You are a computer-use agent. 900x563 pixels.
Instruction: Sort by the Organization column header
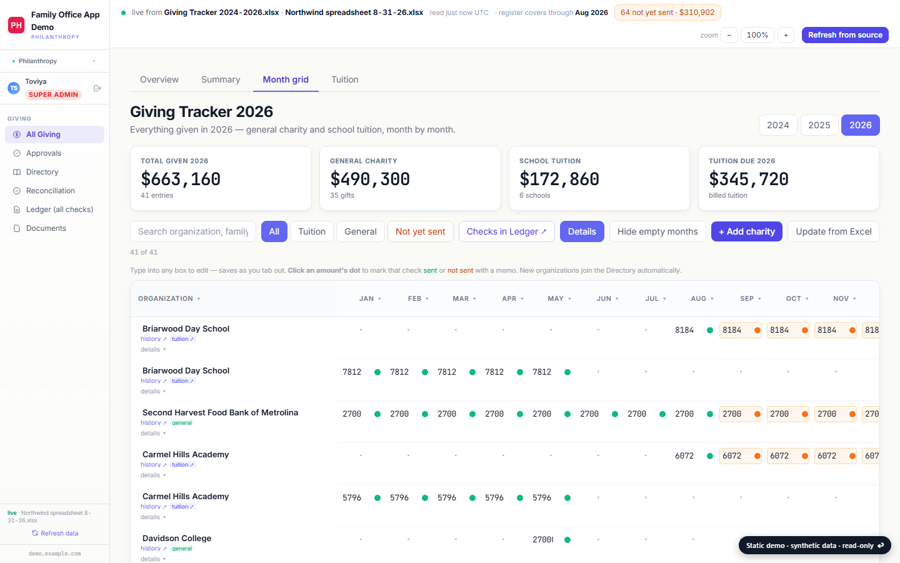click(169, 298)
